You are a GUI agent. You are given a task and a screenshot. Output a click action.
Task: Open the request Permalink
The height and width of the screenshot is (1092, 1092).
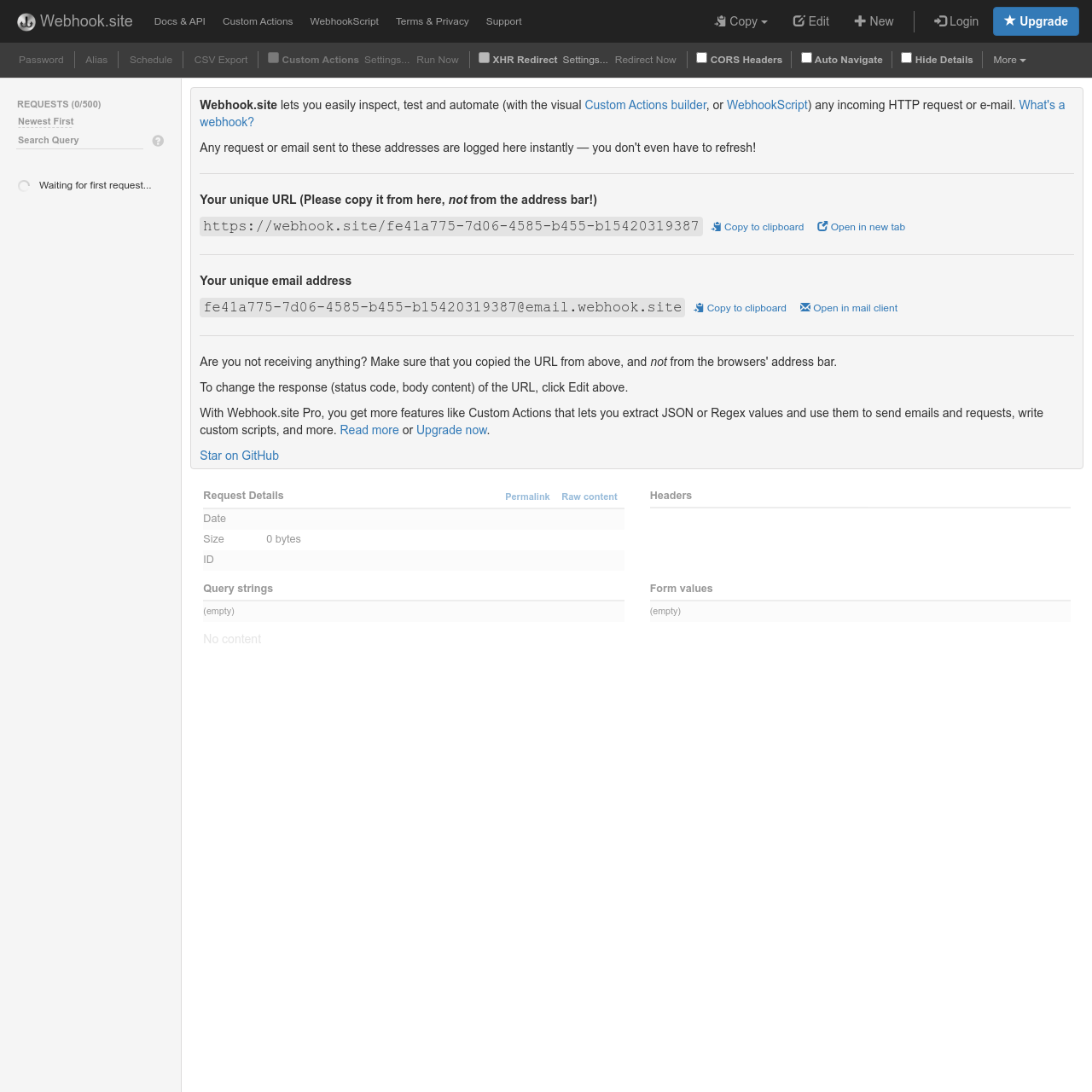(527, 497)
